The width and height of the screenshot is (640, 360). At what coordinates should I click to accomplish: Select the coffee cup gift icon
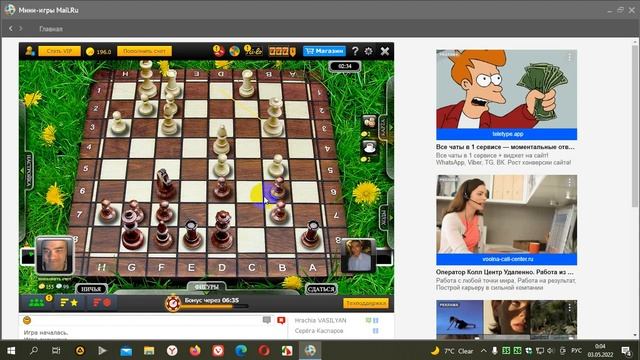[x=369, y=147]
